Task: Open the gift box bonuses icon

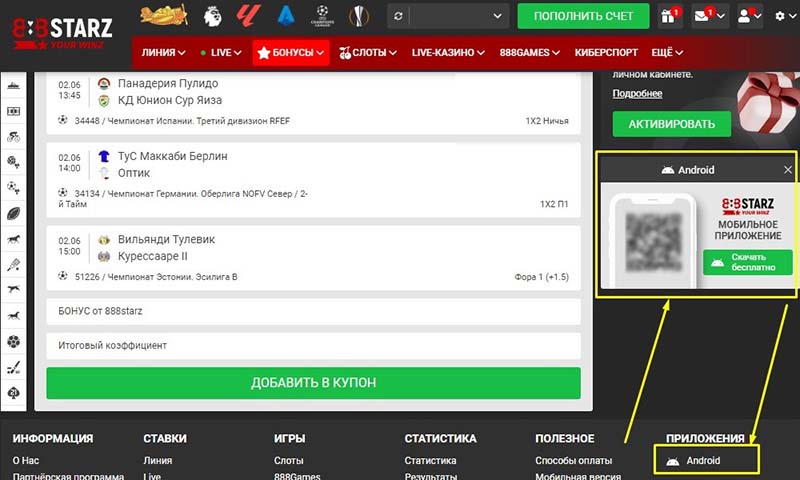Action: pyautogui.click(x=668, y=16)
